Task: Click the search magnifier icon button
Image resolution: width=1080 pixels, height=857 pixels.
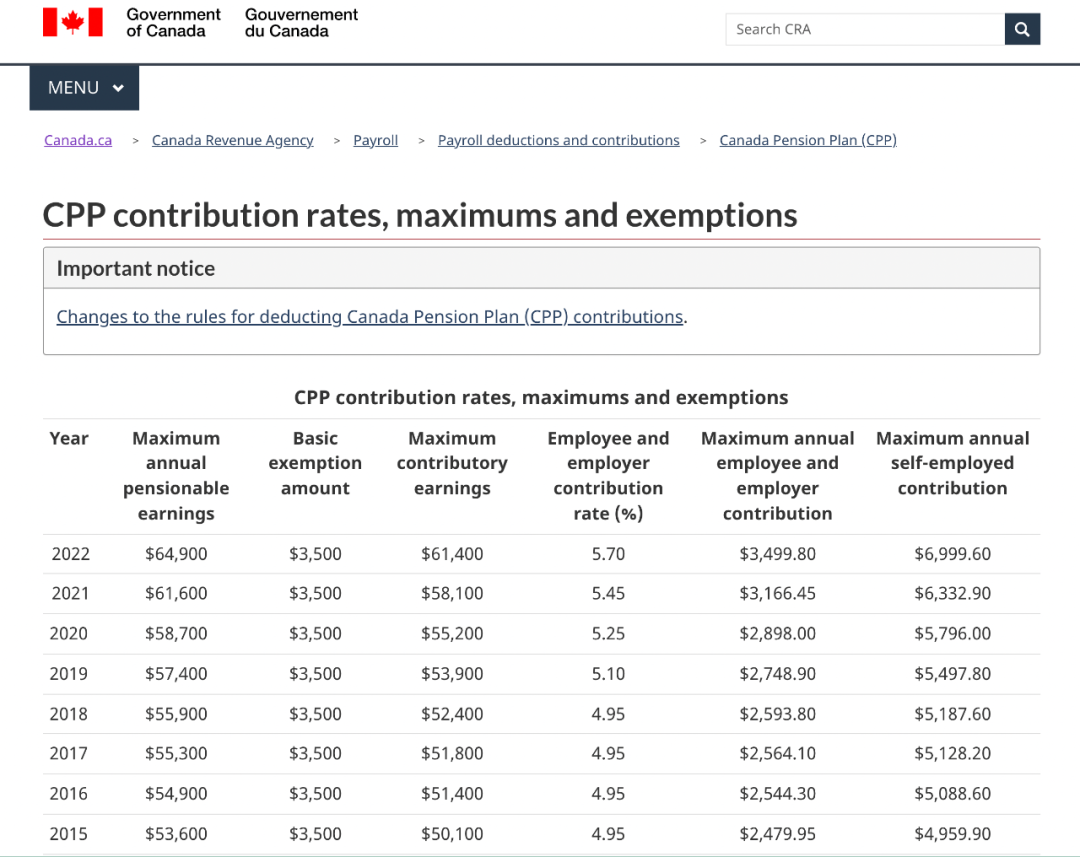Action: click(1022, 29)
